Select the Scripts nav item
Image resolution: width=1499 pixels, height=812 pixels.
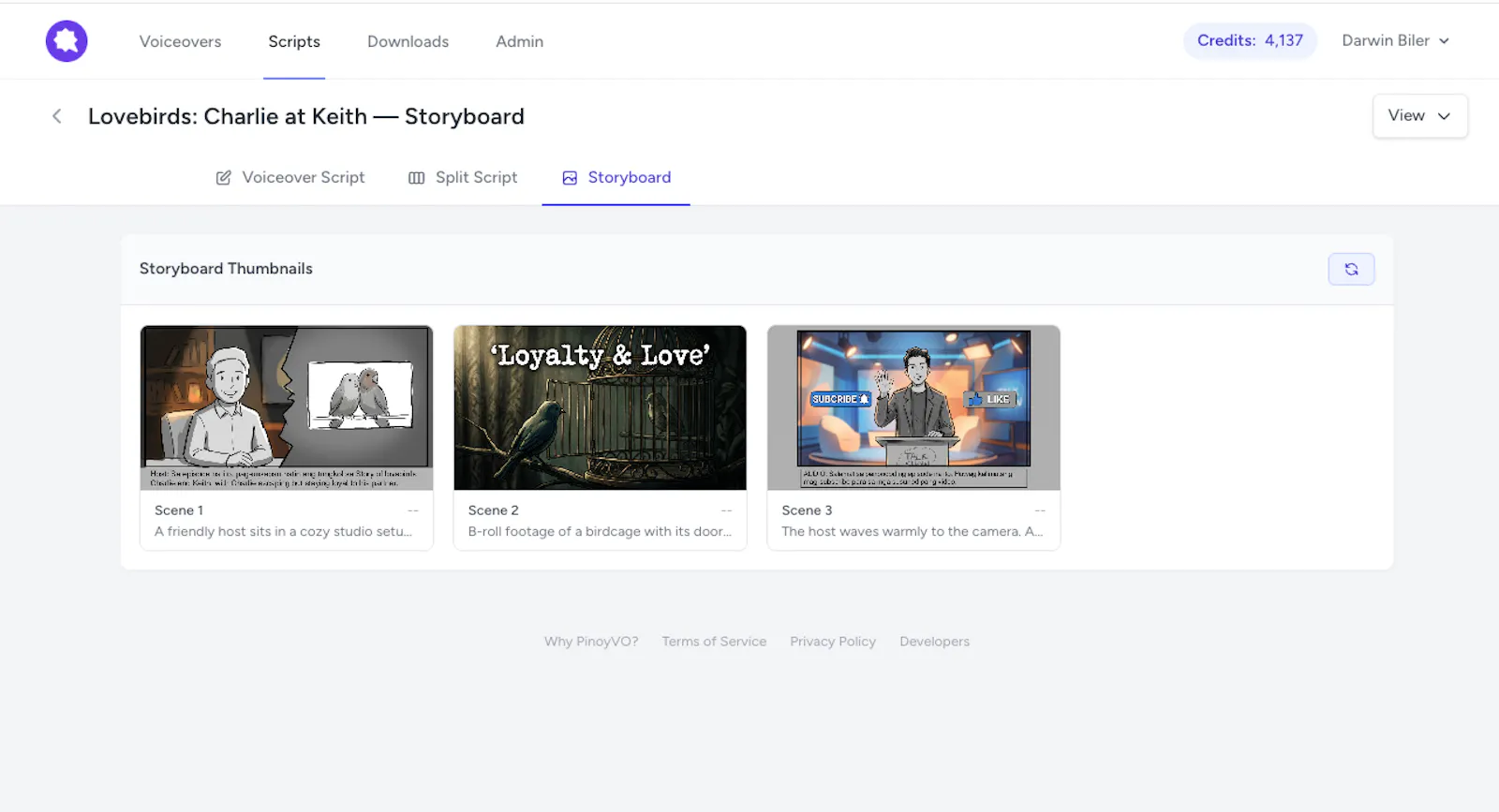(294, 41)
